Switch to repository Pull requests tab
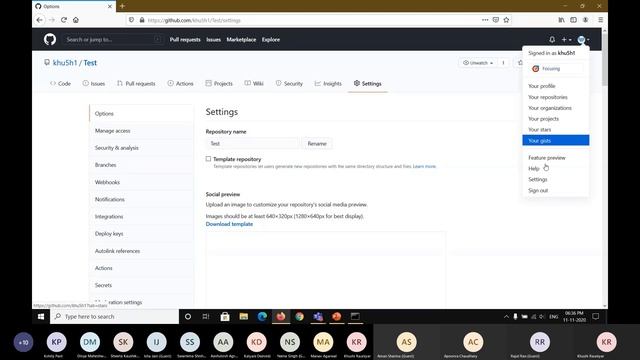The height and width of the screenshot is (360, 640). [x=136, y=83]
